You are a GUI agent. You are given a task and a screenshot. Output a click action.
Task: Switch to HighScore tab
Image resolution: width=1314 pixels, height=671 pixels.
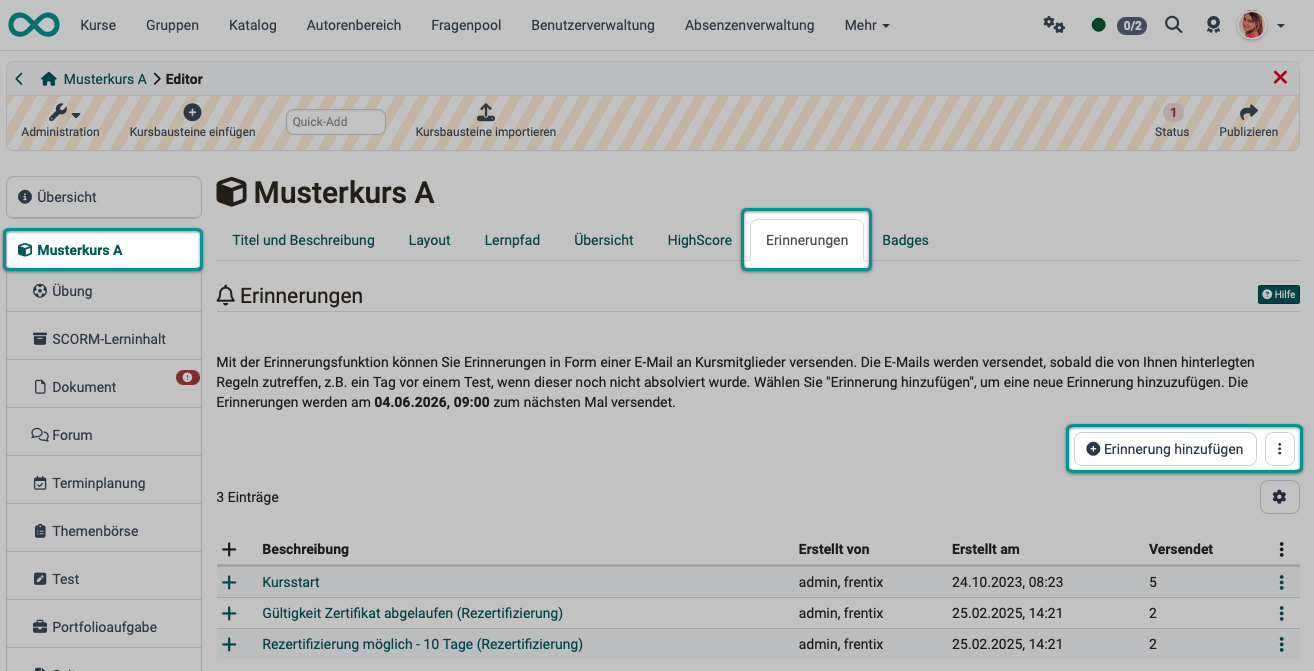[x=700, y=240]
